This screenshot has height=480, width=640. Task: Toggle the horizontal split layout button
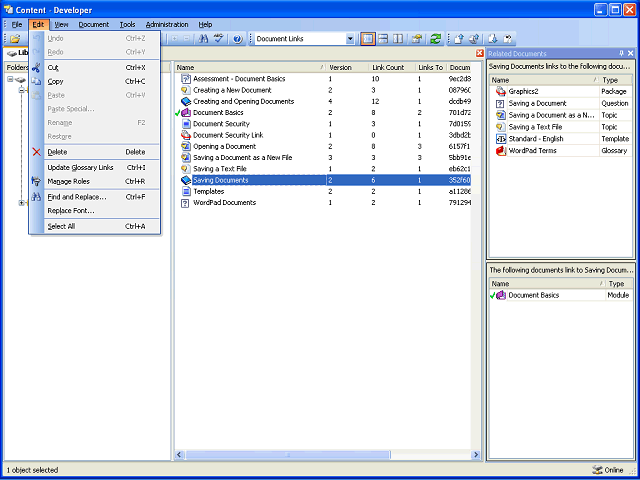pyautogui.click(x=383, y=39)
